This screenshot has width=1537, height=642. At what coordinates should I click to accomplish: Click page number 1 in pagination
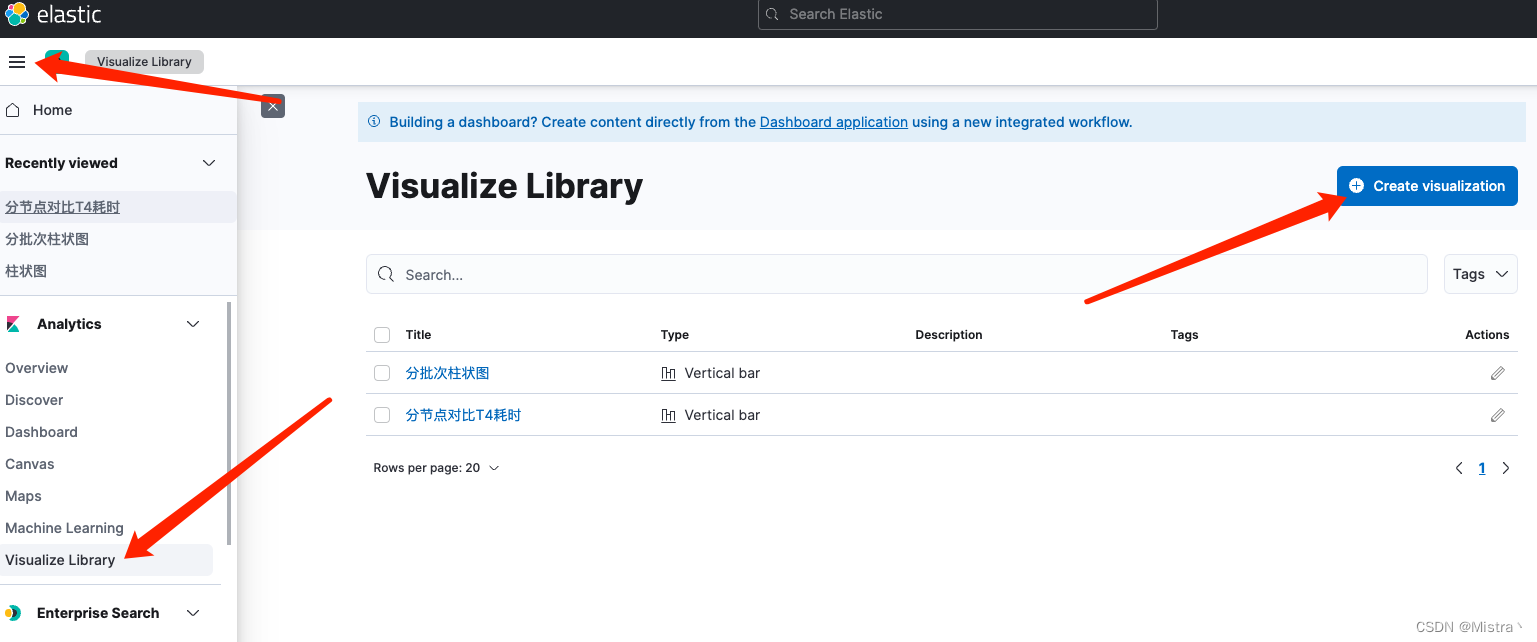(1482, 468)
